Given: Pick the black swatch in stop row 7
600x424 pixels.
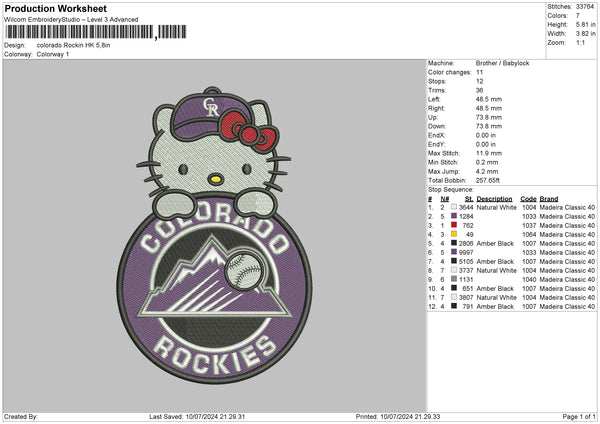Looking at the screenshot, I should click(x=454, y=261).
